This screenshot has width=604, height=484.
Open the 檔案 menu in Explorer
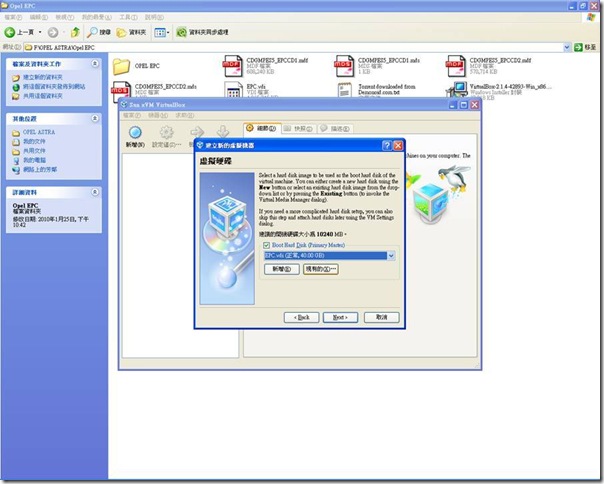pos(13,17)
